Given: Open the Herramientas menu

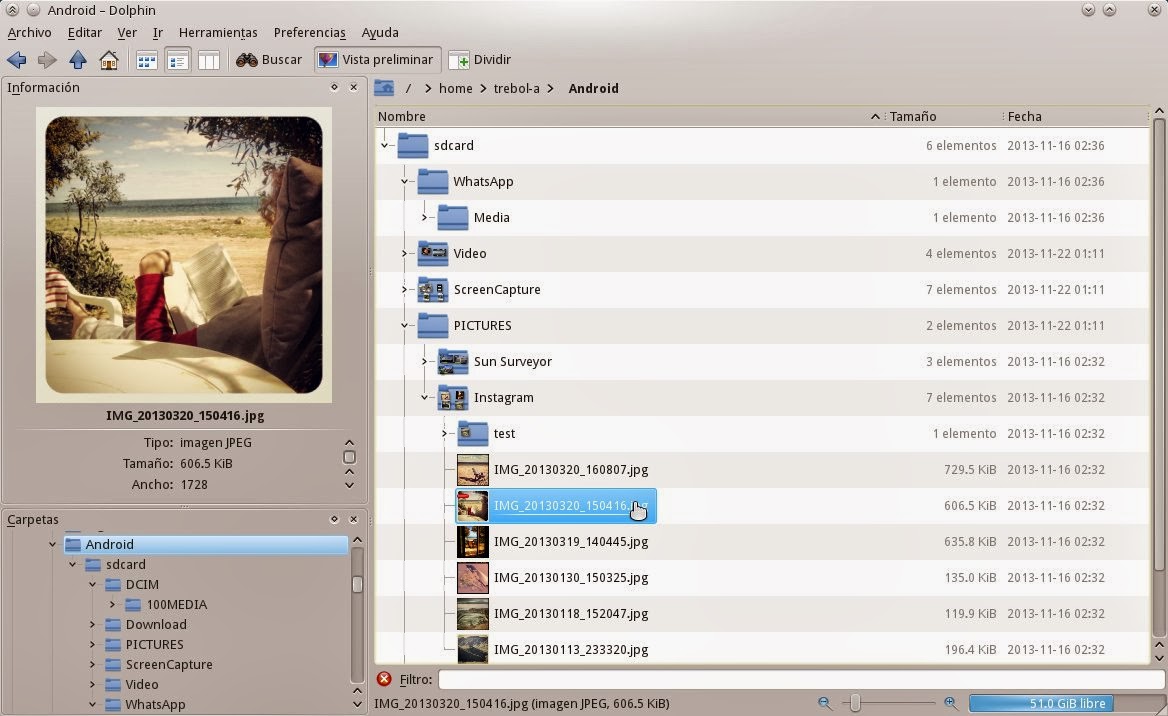Looking at the screenshot, I should 218,33.
